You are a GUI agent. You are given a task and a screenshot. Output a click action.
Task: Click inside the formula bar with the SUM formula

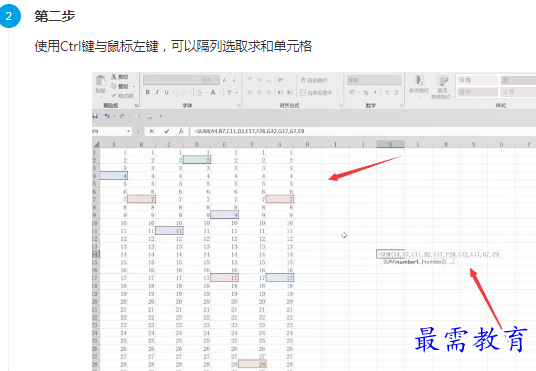pyautogui.click(x=363, y=131)
